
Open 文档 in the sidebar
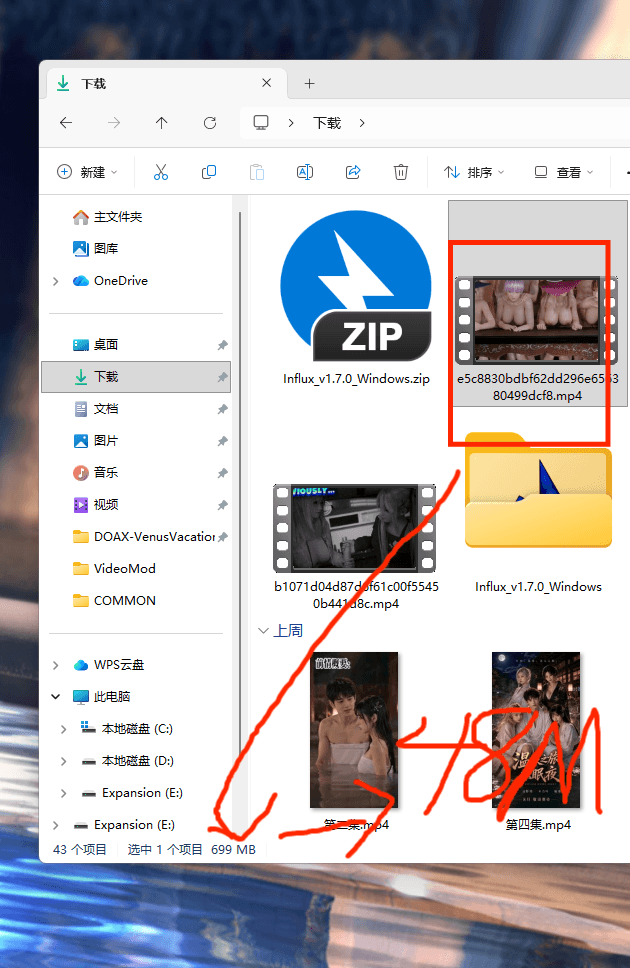pyautogui.click(x=106, y=409)
